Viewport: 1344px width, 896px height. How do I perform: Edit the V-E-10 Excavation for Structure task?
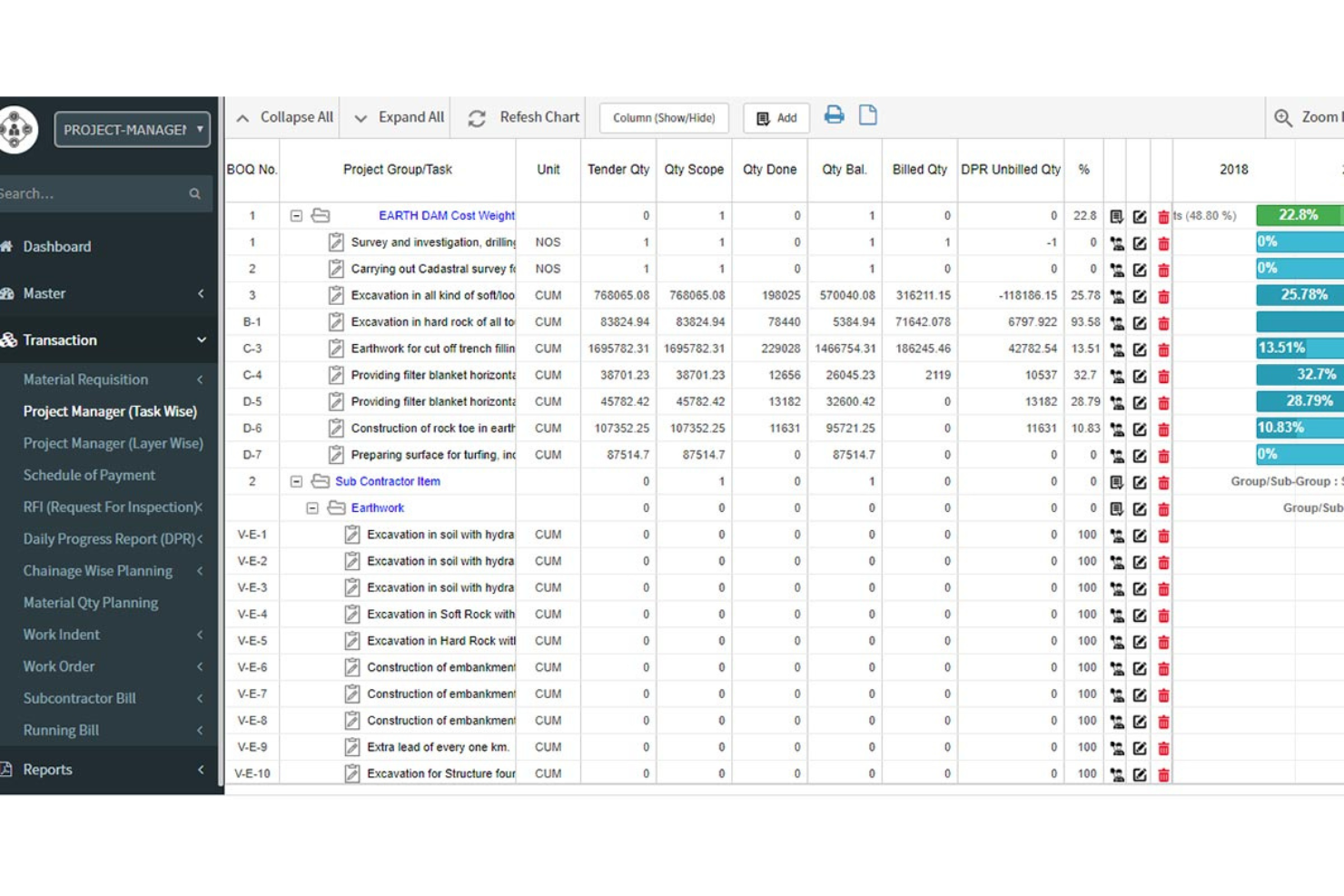tap(1140, 774)
